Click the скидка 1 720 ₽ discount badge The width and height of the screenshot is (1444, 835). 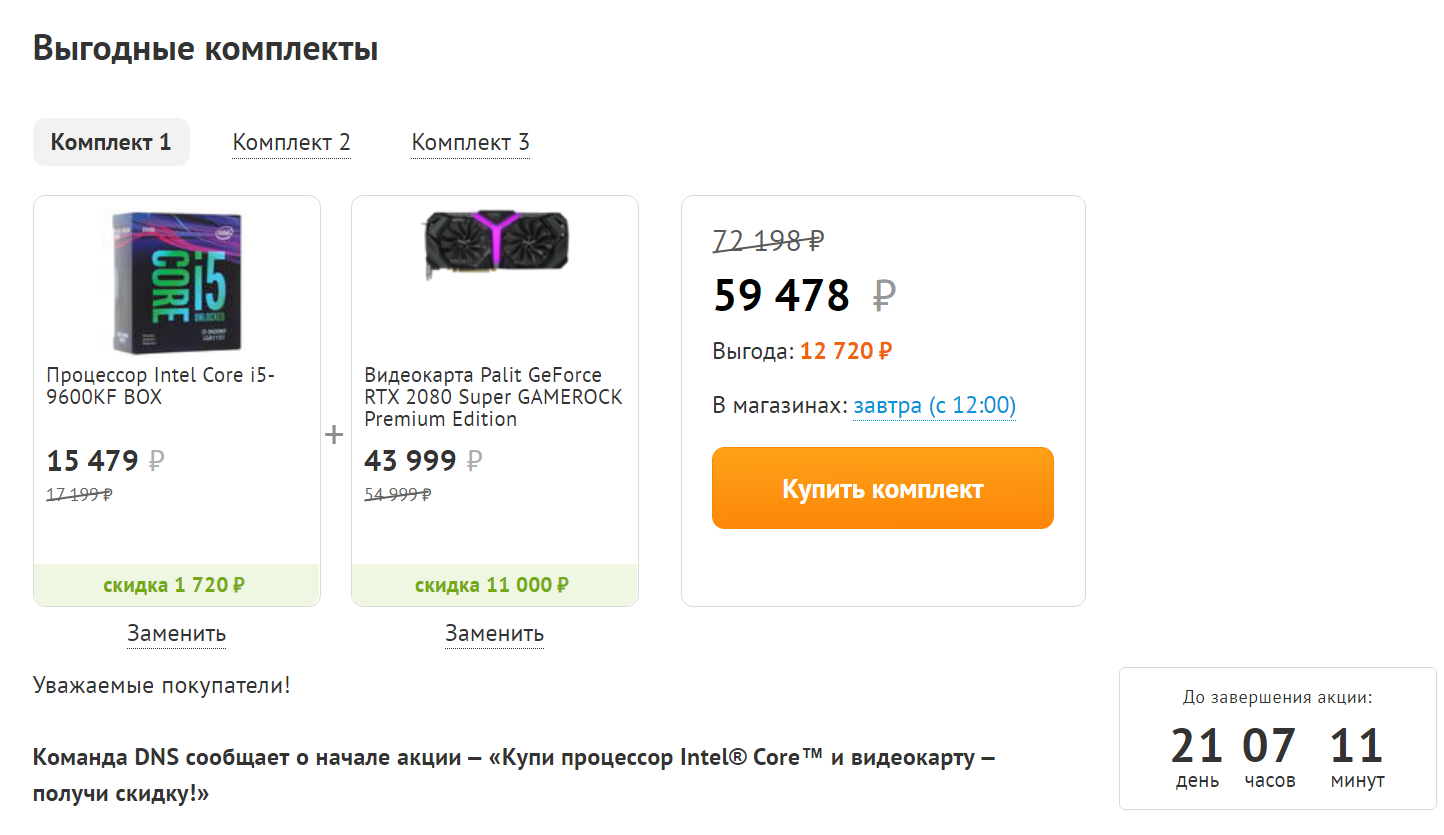click(x=176, y=585)
